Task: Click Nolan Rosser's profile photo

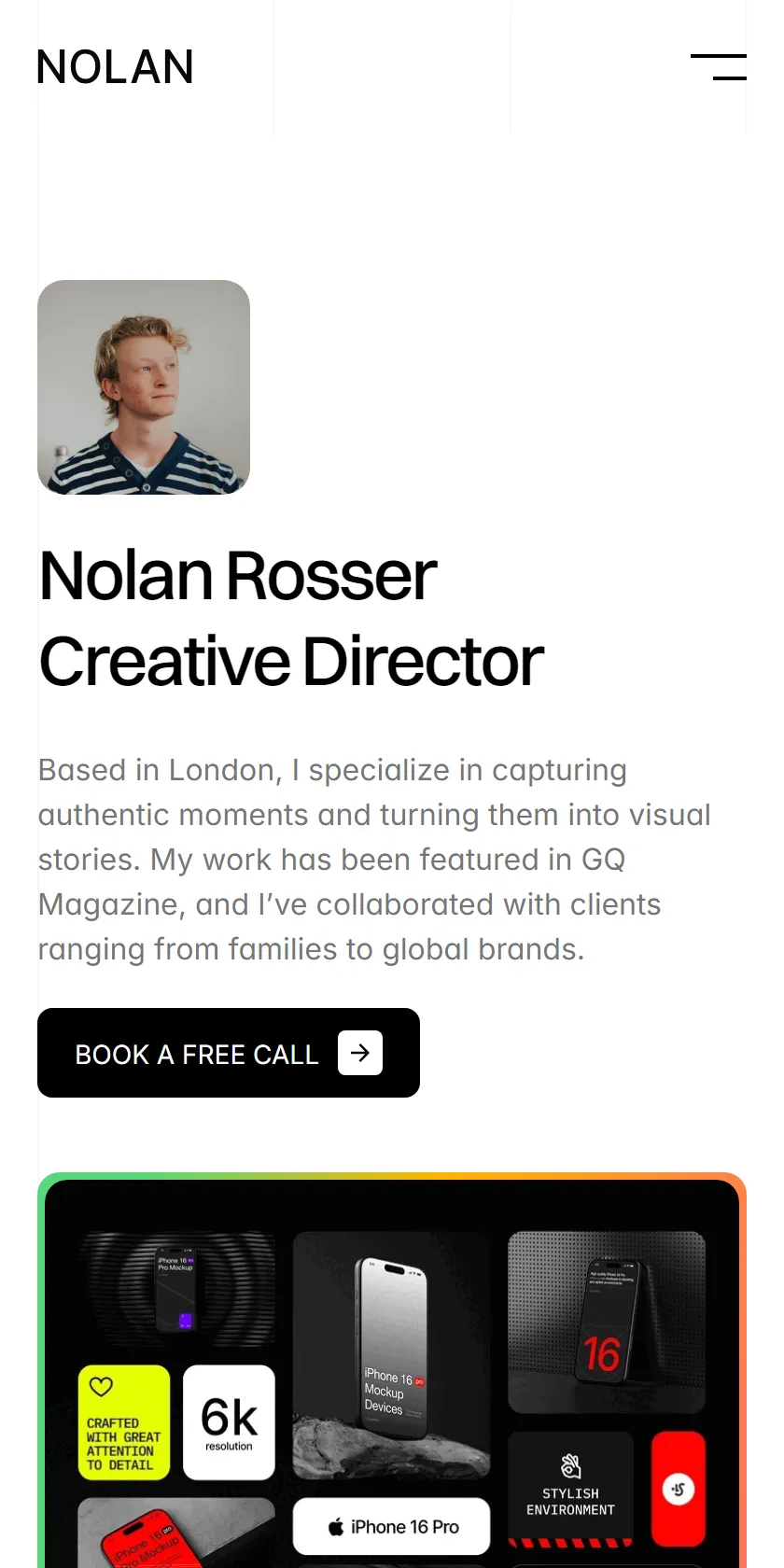Action: [144, 387]
